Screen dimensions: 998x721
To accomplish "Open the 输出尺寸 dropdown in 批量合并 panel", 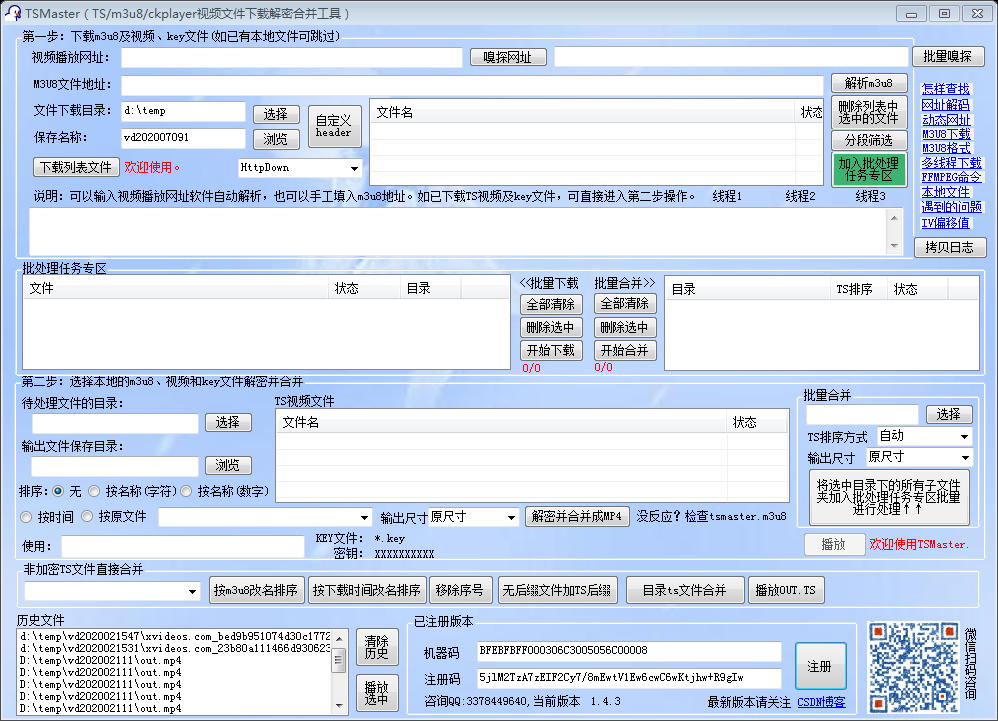I will coord(964,458).
